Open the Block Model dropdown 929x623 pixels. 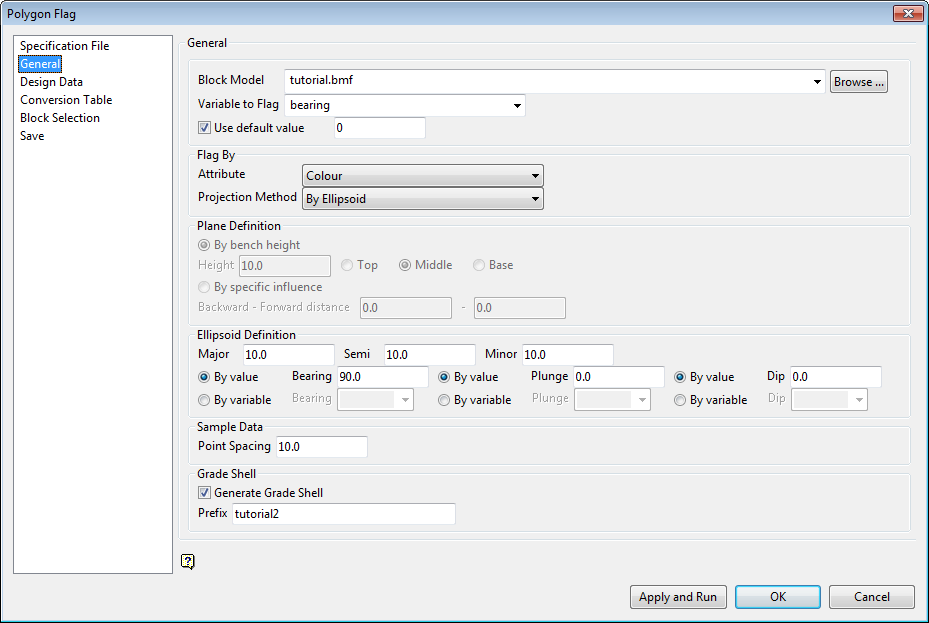pyautogui.click(x=817, y=81)
